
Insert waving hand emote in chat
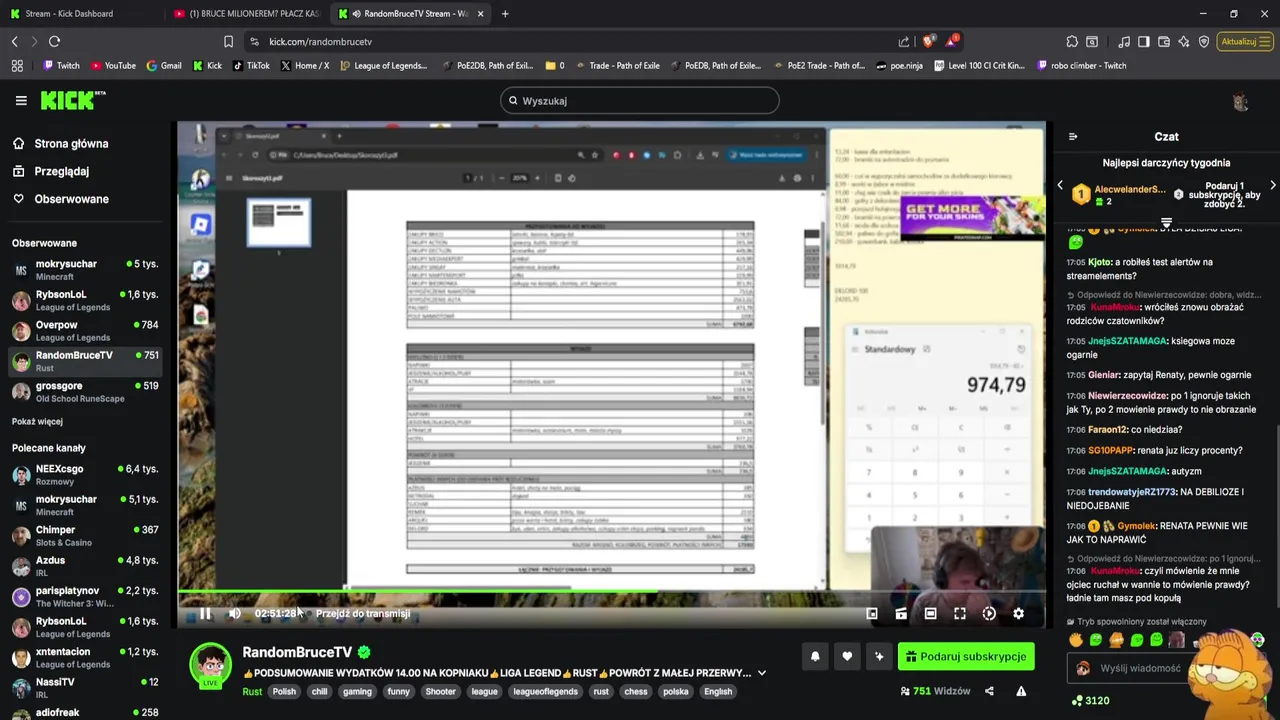[x=1076, y=640]
